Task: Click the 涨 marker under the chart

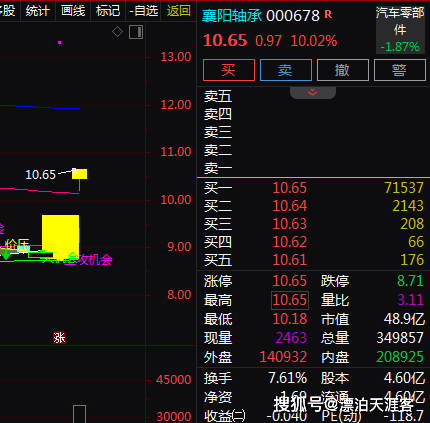Action: coord(59,338)
